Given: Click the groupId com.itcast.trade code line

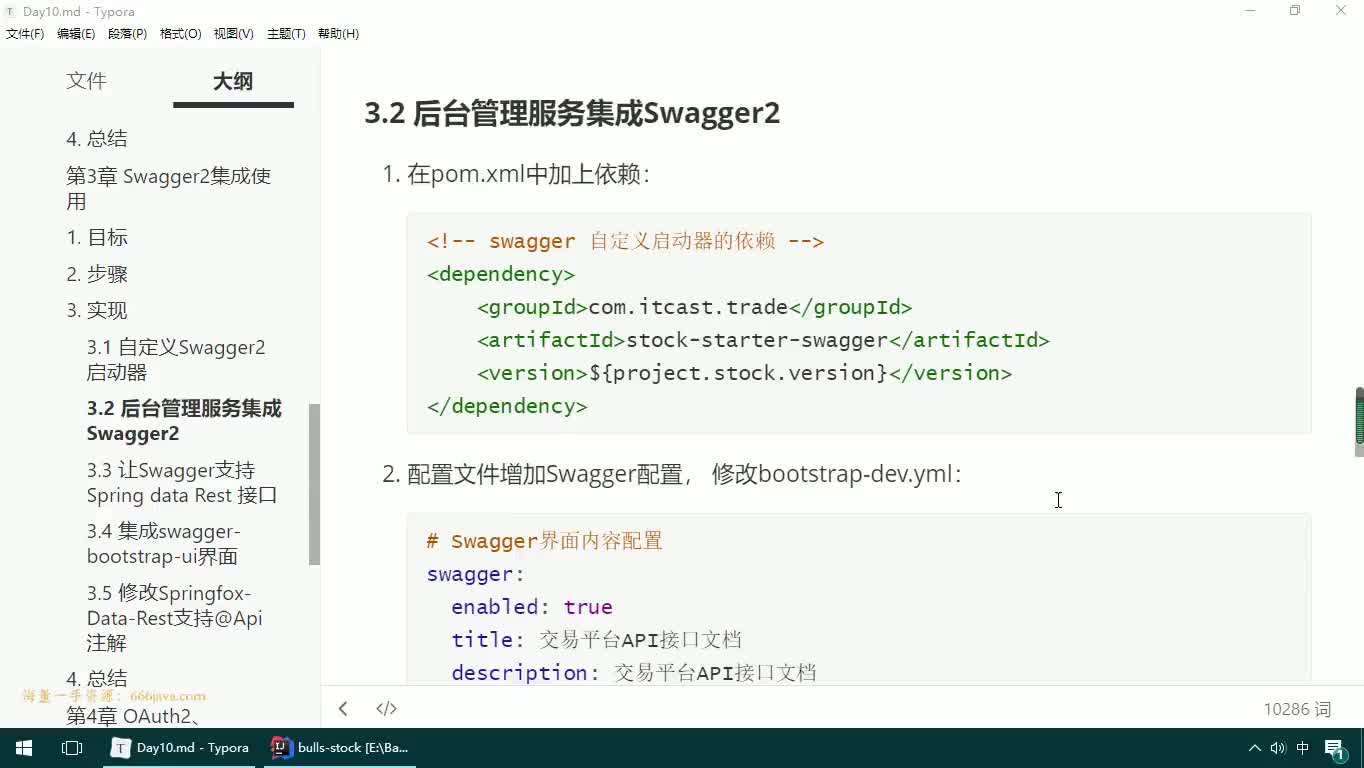Looking at the screenshot, I should point(694,307).
